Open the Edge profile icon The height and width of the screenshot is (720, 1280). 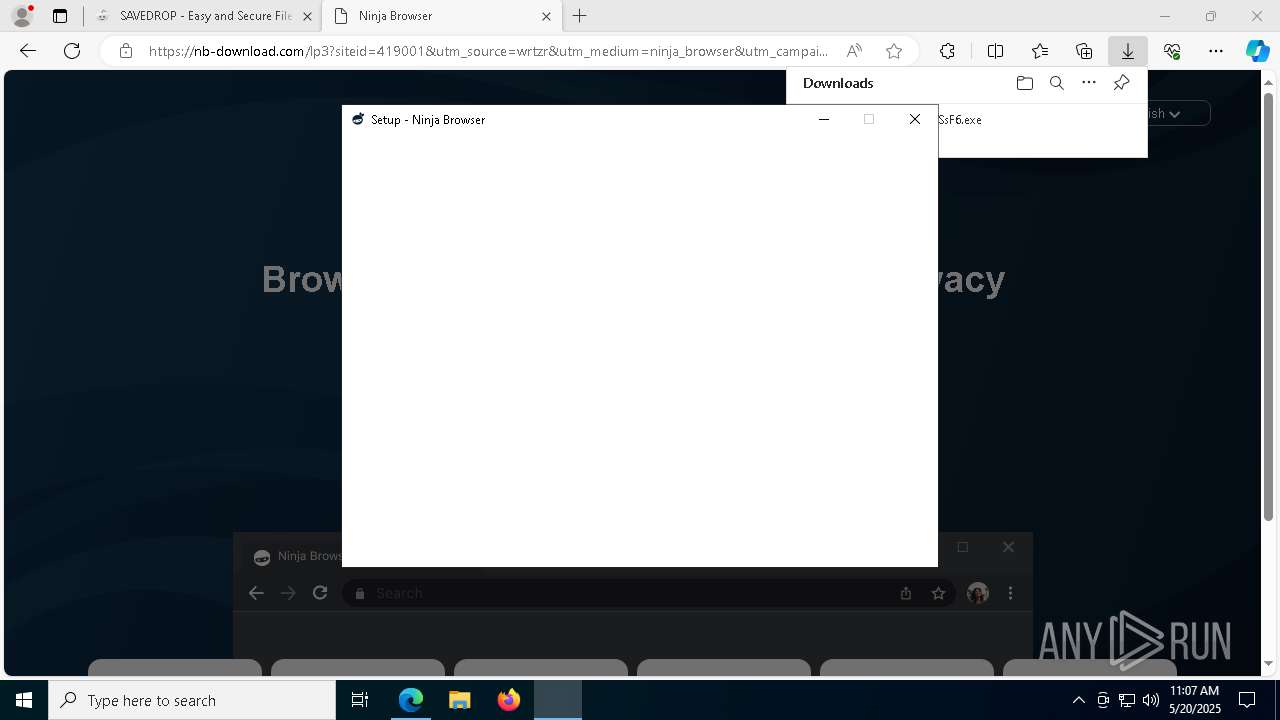21,16
